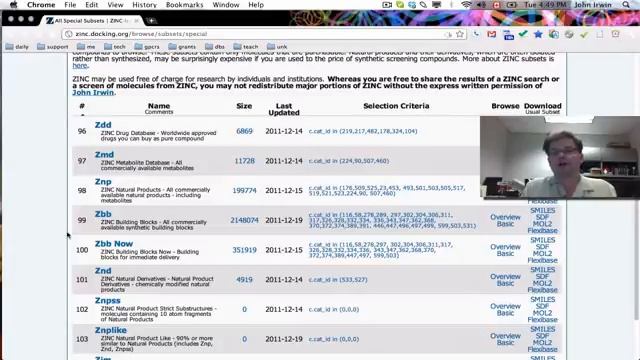This screenshot has width=640, height=360.
Task: Close the All Special Subsets tab
Action: [x=136, y=20]
